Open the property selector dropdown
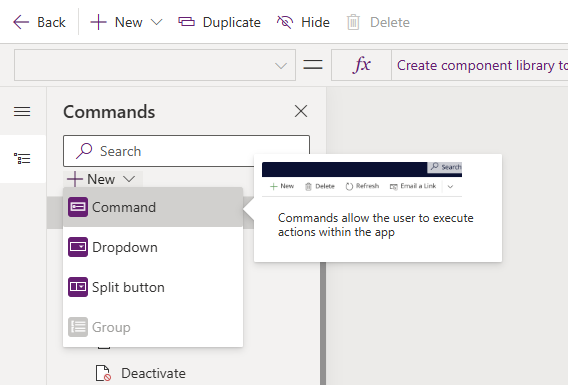Viewport: 568px width, 385px height. point(155,65)
